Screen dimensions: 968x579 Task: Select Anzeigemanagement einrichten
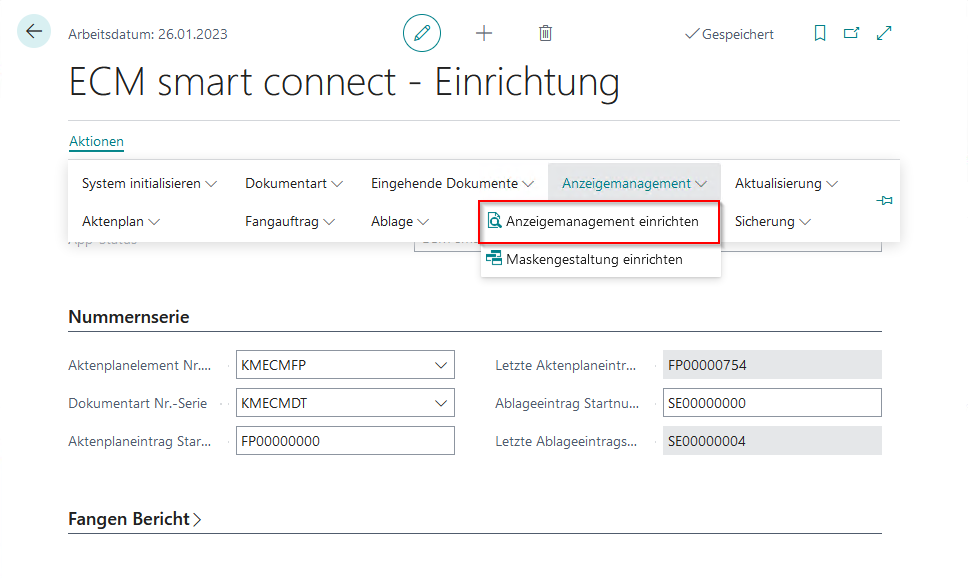599,222
